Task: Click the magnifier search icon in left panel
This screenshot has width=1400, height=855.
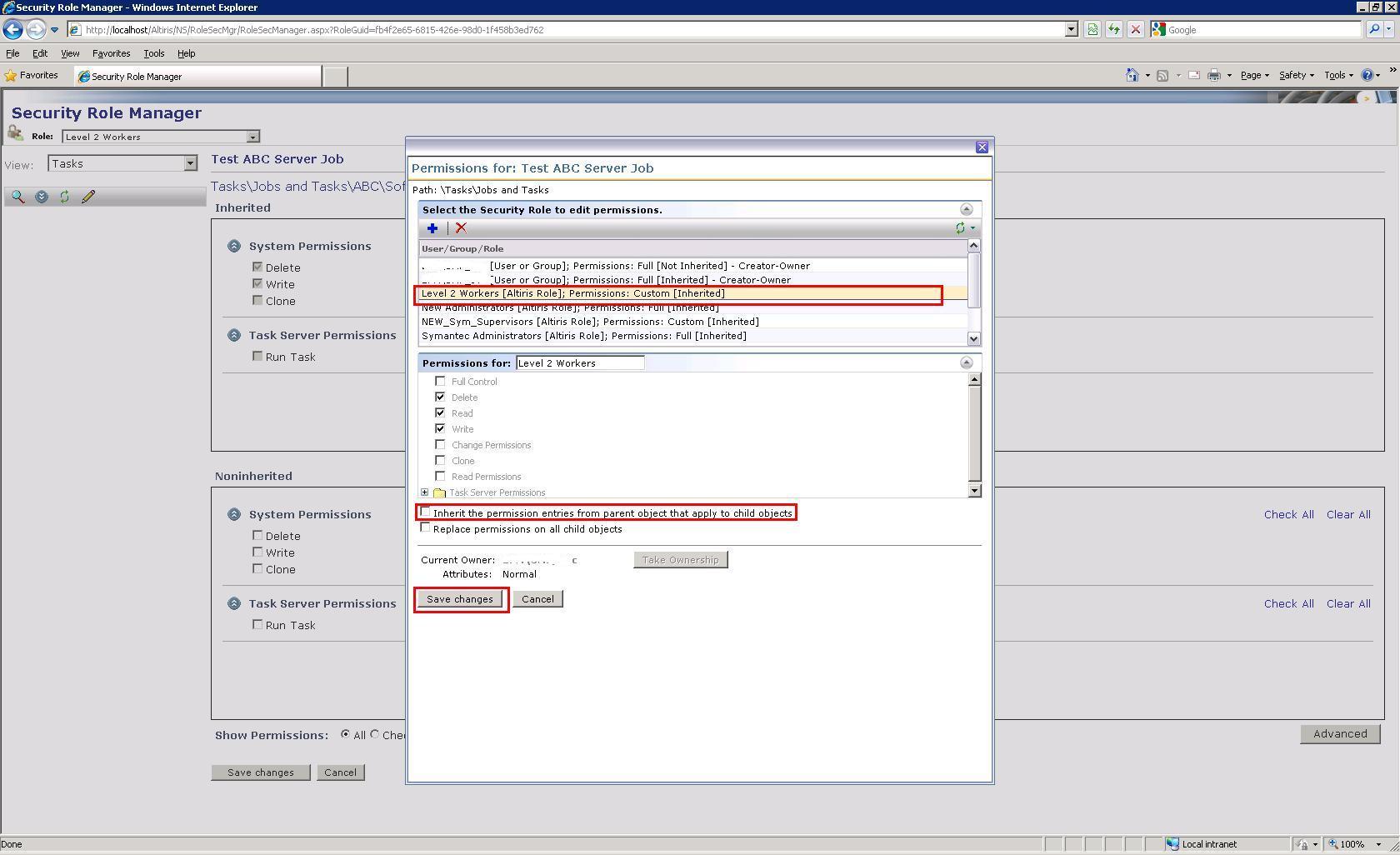Action: coord(17,197)
